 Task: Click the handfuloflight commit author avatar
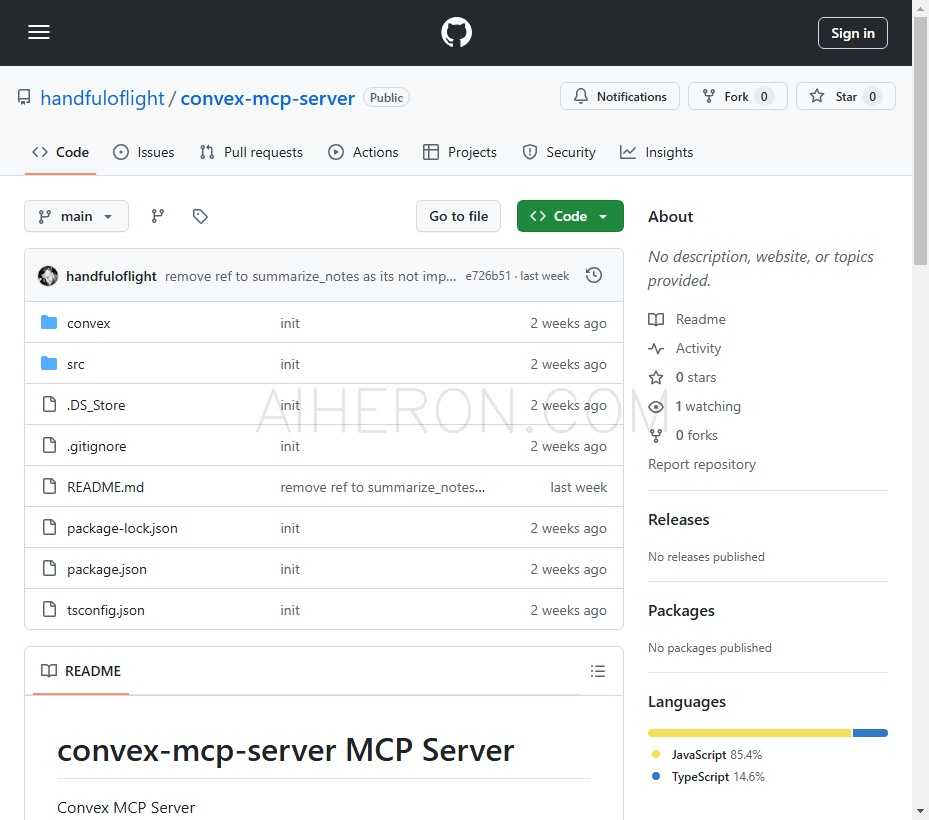click(x=48, y=276)
